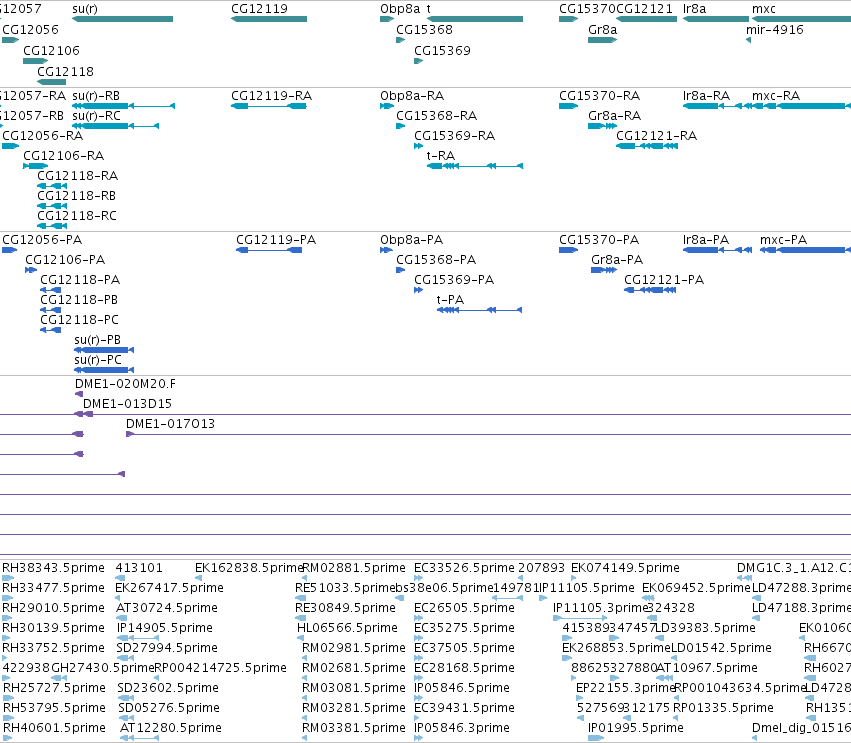The width and height of the screenshot is (851, 743).
Task: Click the CG12119-RA transcript glyph
Action: [269, 106]
